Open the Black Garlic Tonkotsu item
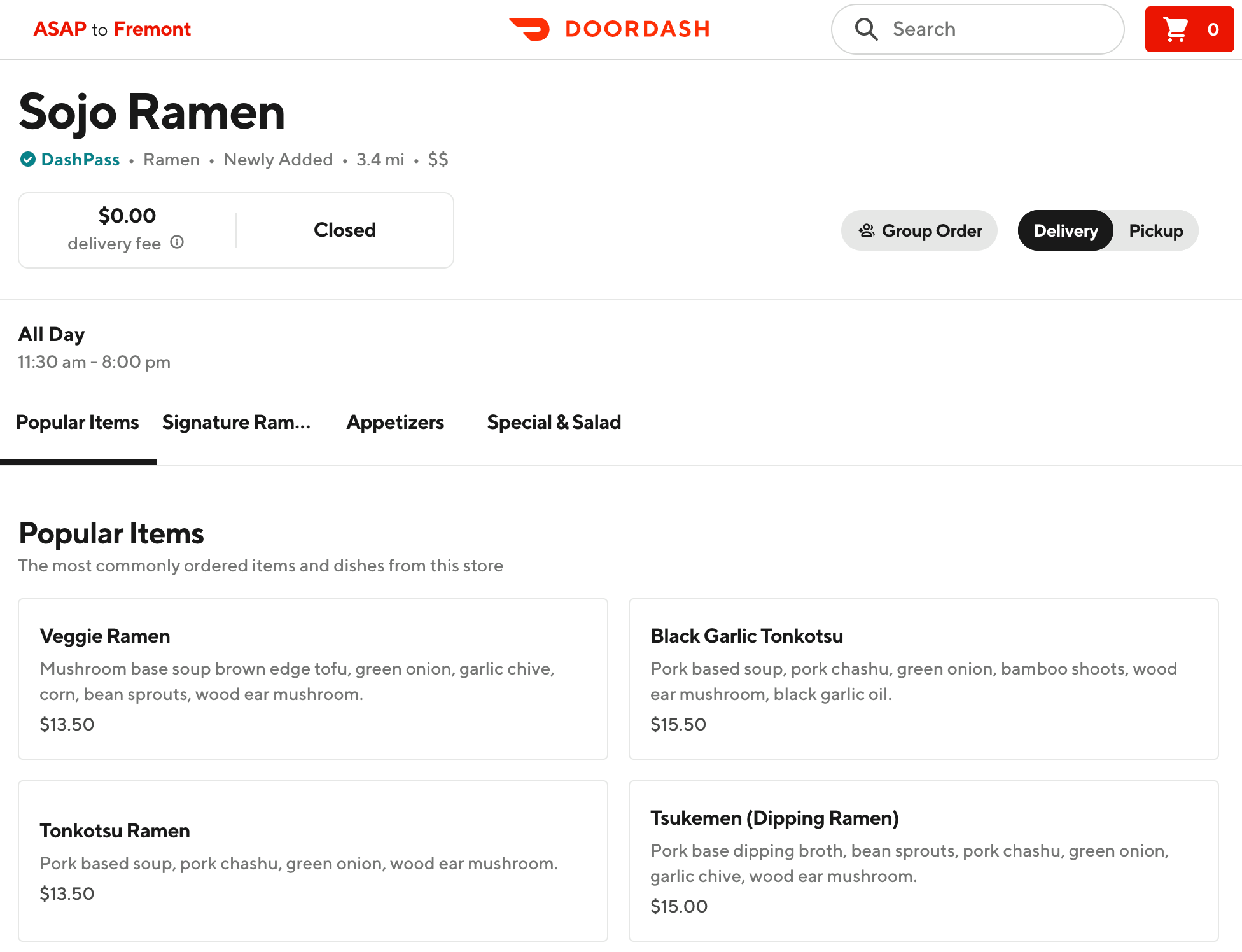Screen dimensions: 1242x952 click(923, 678)
